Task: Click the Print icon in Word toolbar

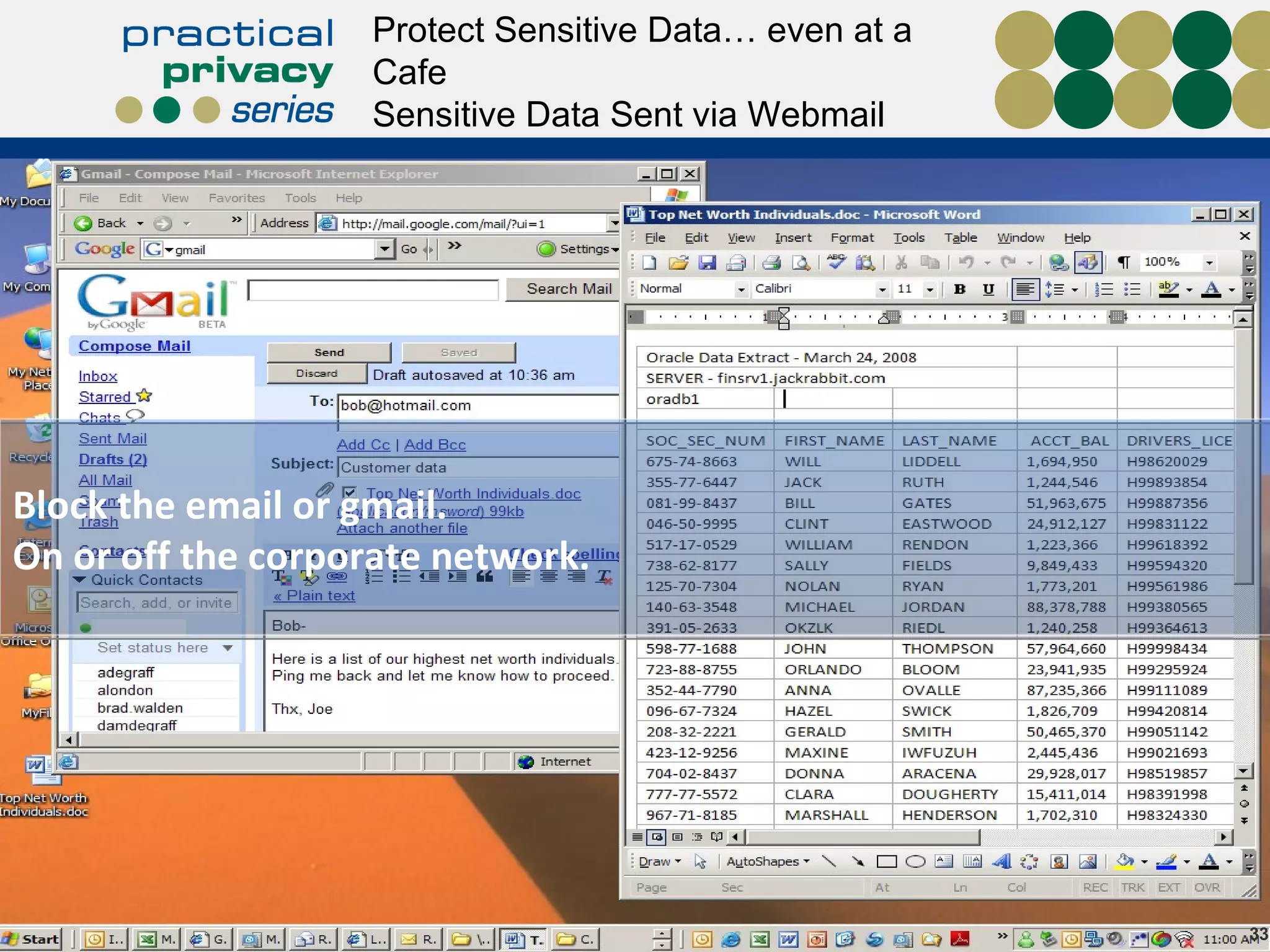Action: [x=771, y=263]
